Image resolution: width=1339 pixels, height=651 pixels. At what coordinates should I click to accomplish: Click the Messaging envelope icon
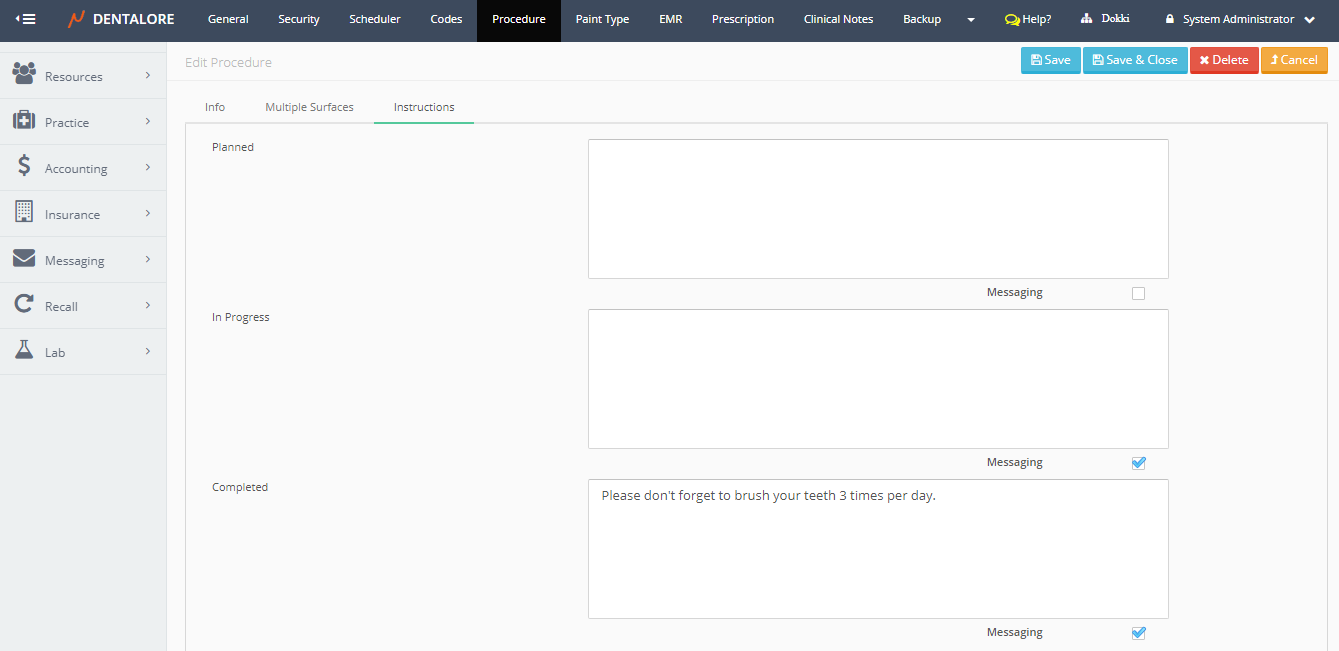24,259
